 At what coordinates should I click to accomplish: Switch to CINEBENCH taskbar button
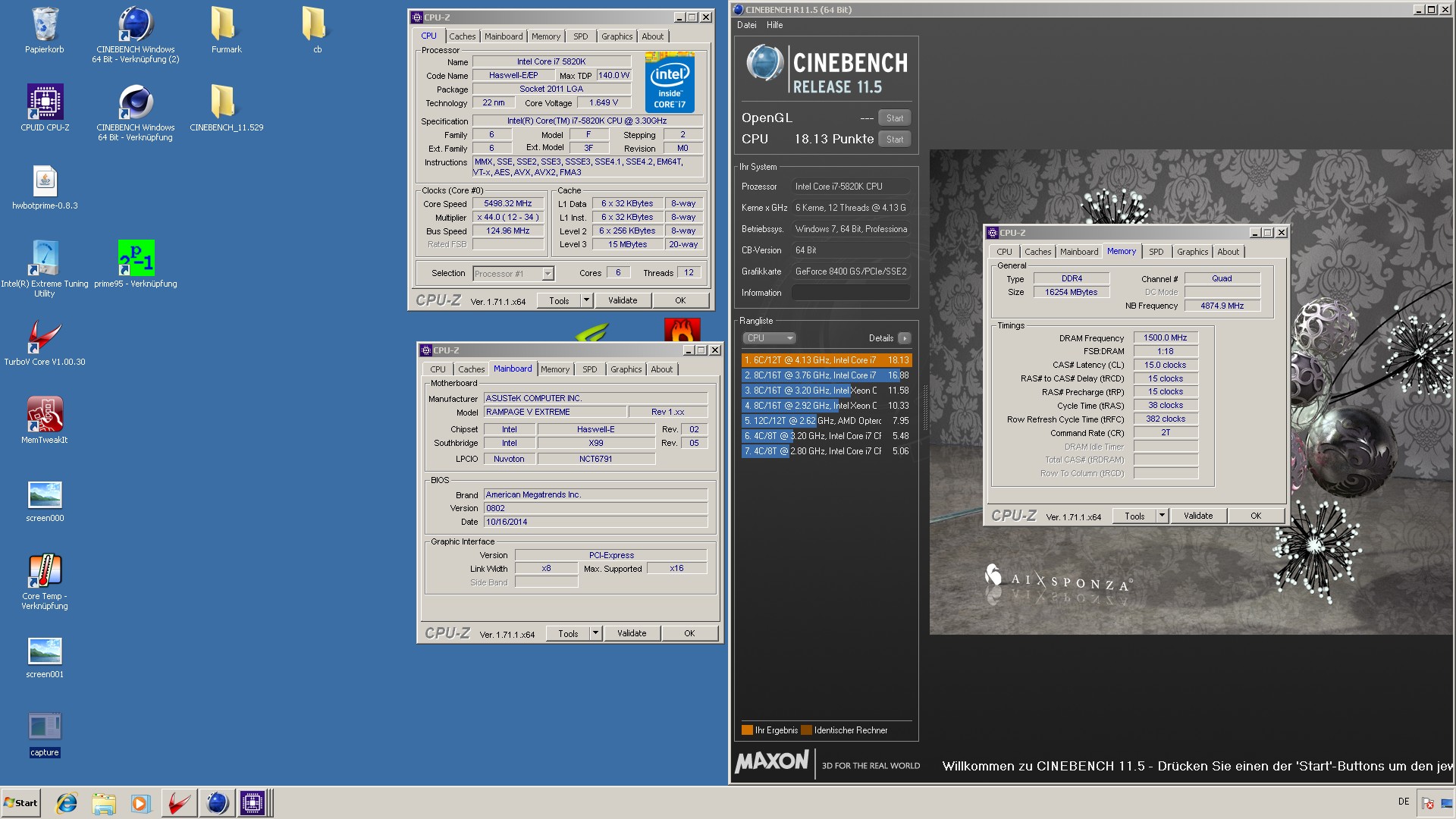tap(217, 802)
